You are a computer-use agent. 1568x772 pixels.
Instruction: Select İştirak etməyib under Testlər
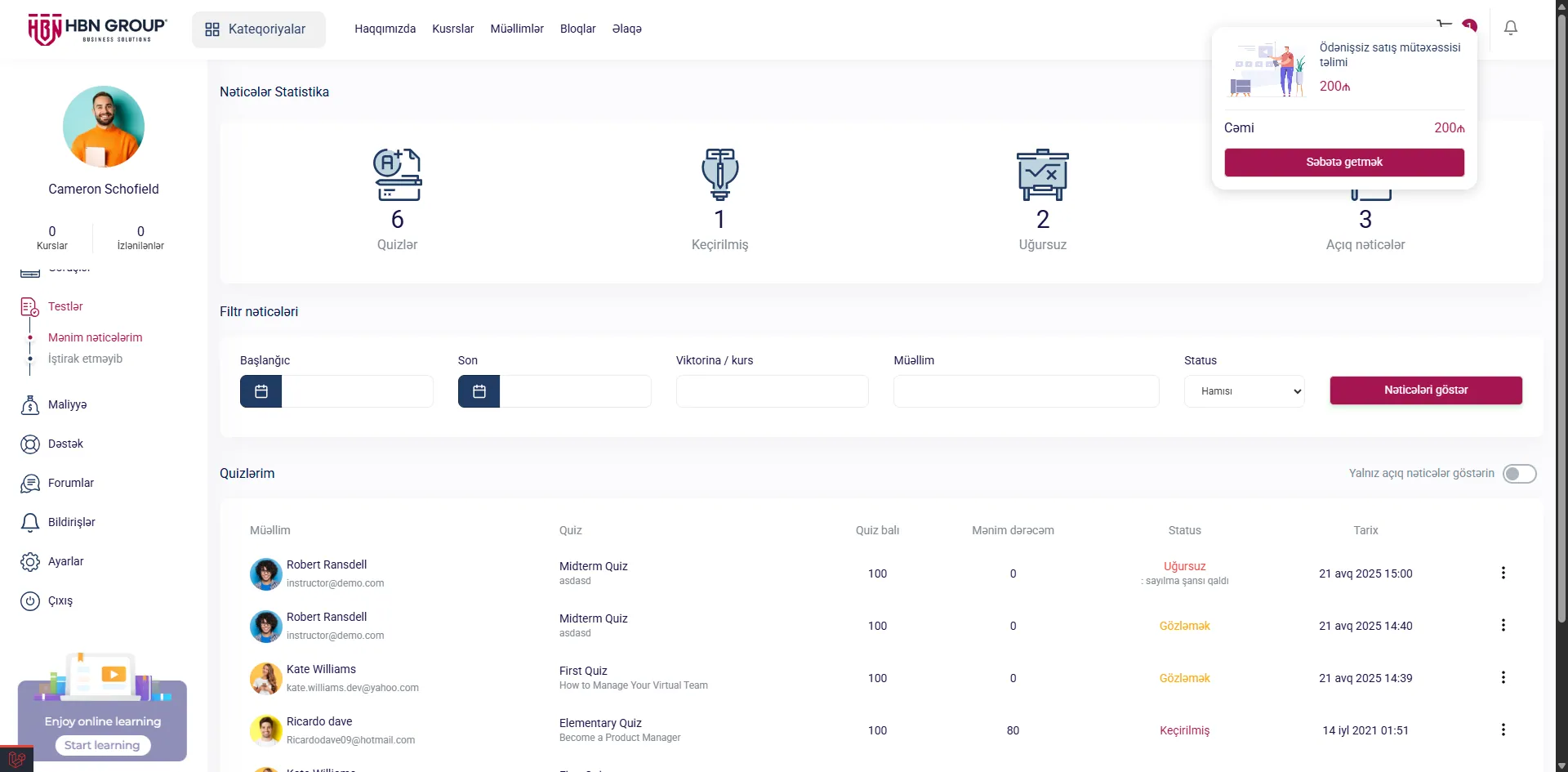85,359
